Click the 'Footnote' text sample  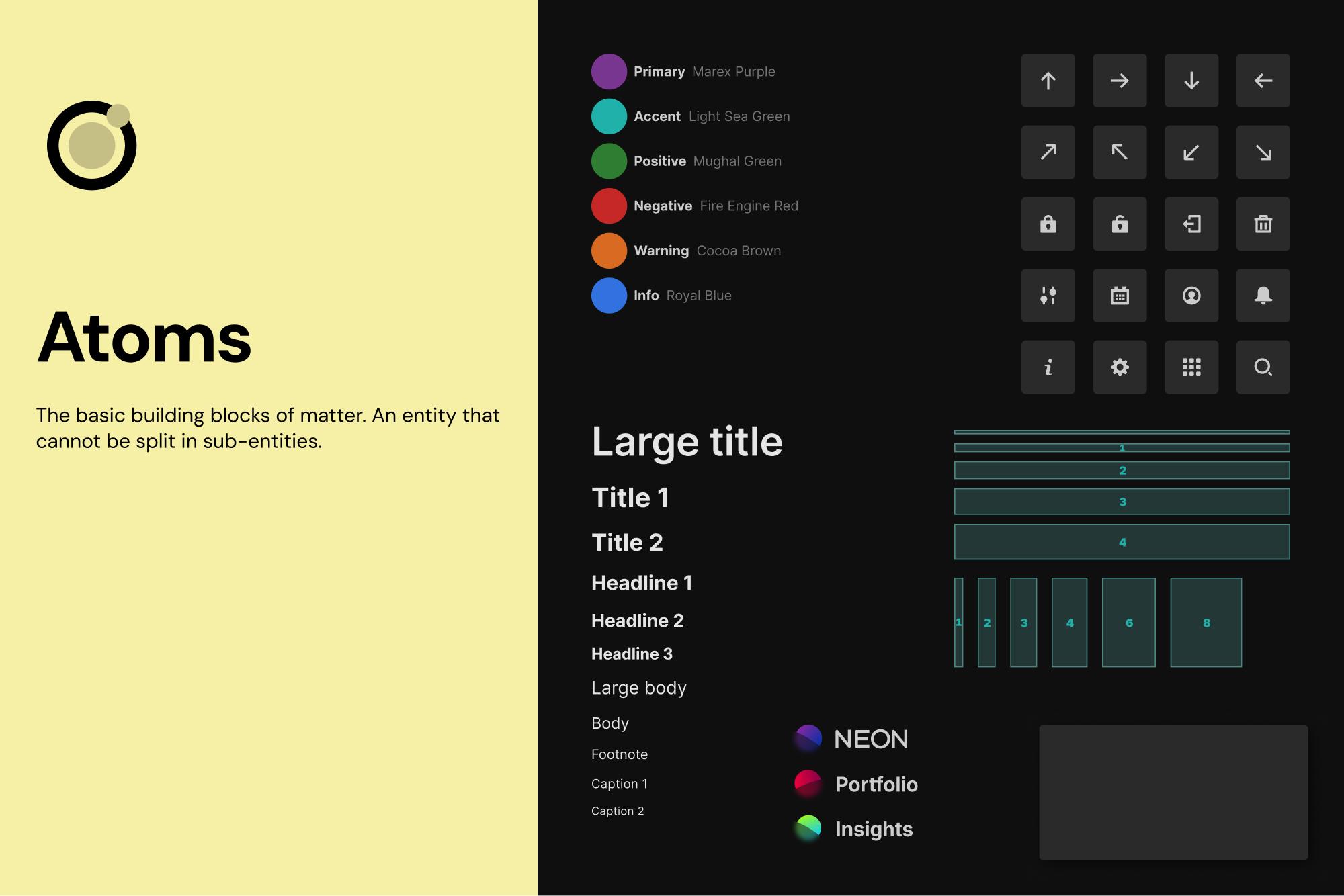pos(620,754)
